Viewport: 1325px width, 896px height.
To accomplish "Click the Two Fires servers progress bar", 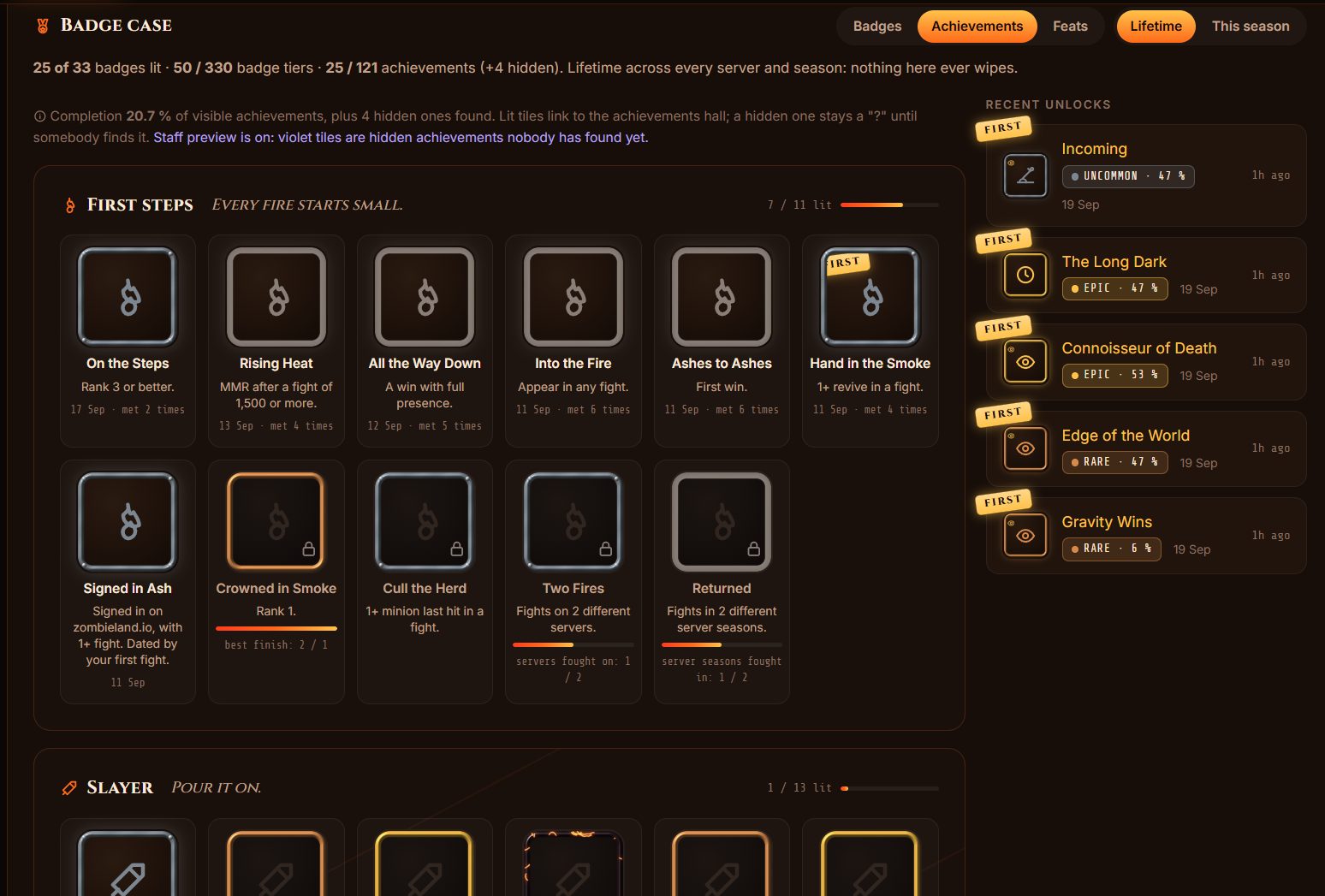I will pos(573,644).
